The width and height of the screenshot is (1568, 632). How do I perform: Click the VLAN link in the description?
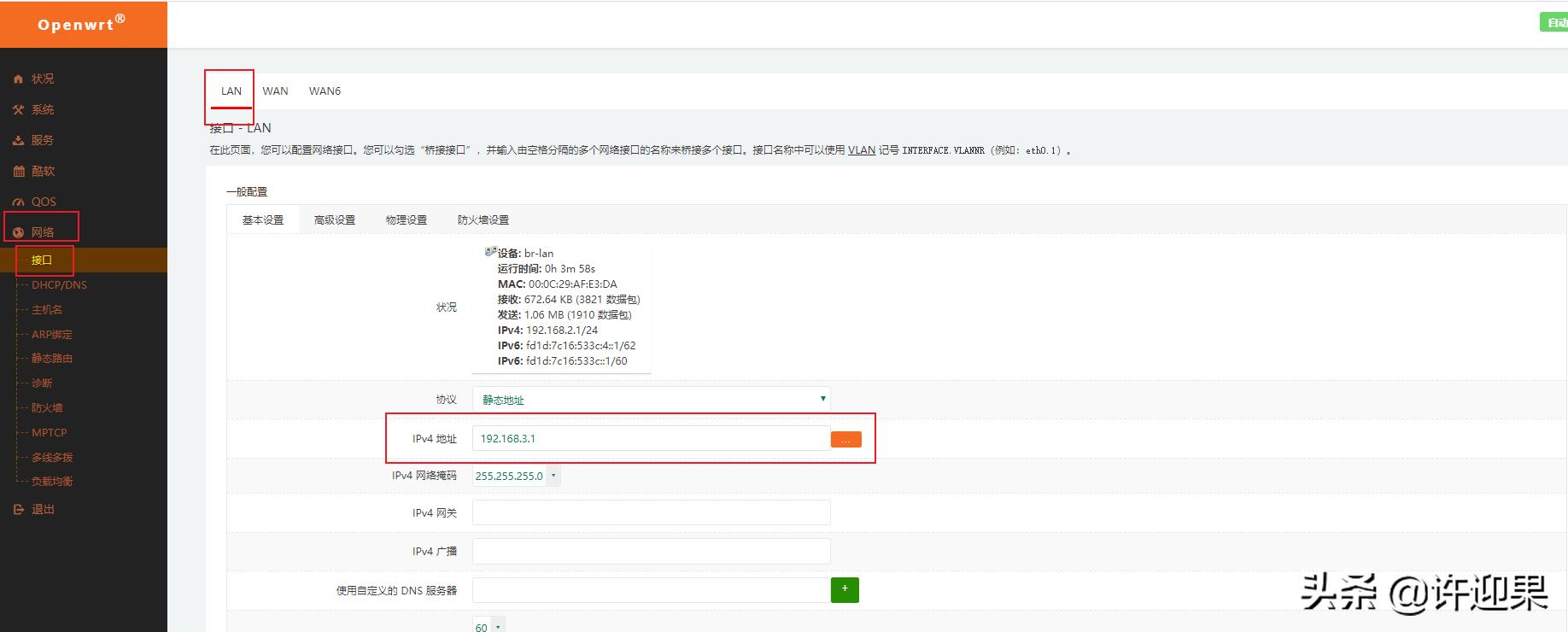tap(861, 149)
